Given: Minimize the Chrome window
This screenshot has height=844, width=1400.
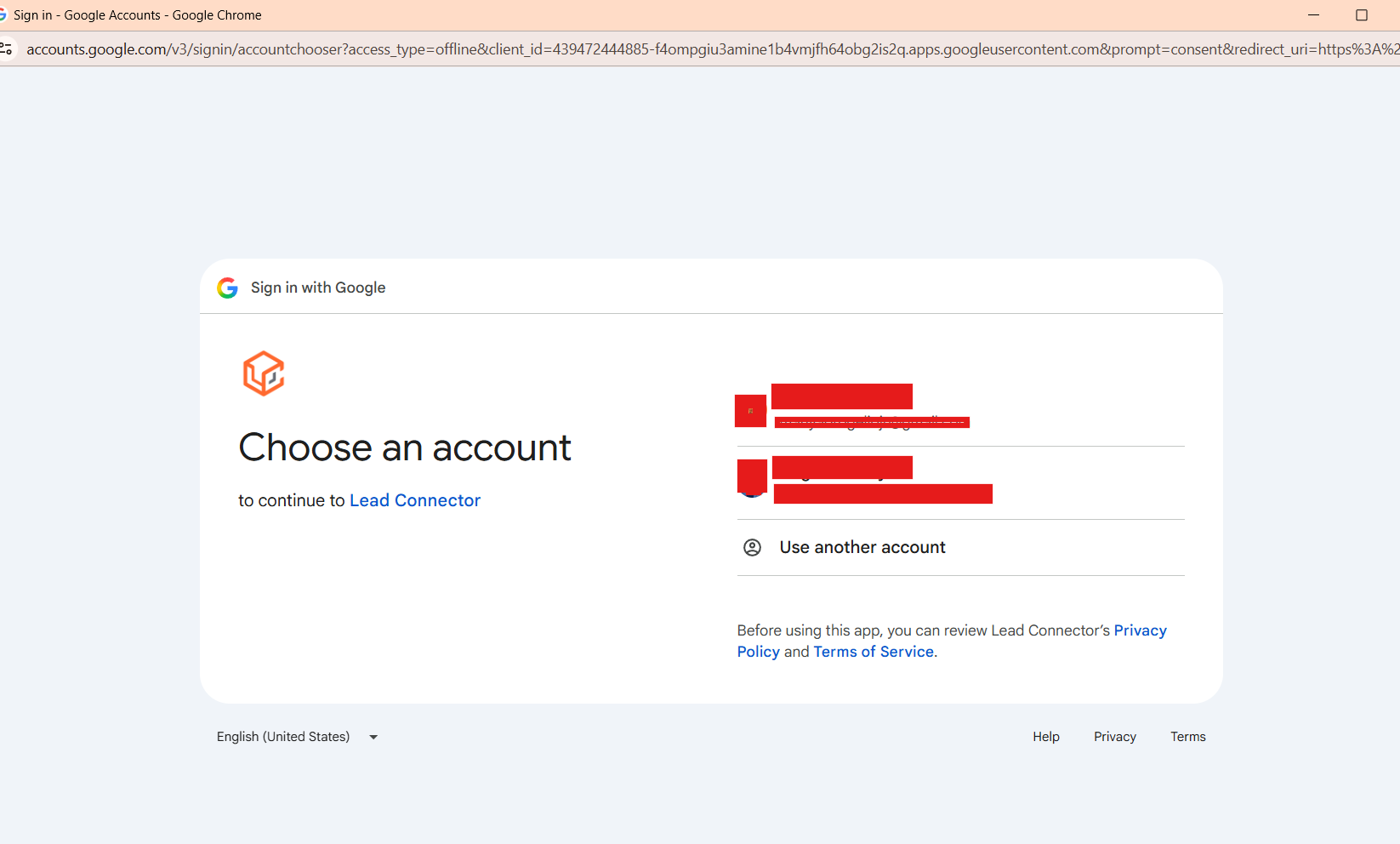Looking at the screenshot, I should tap(1313, 15).
